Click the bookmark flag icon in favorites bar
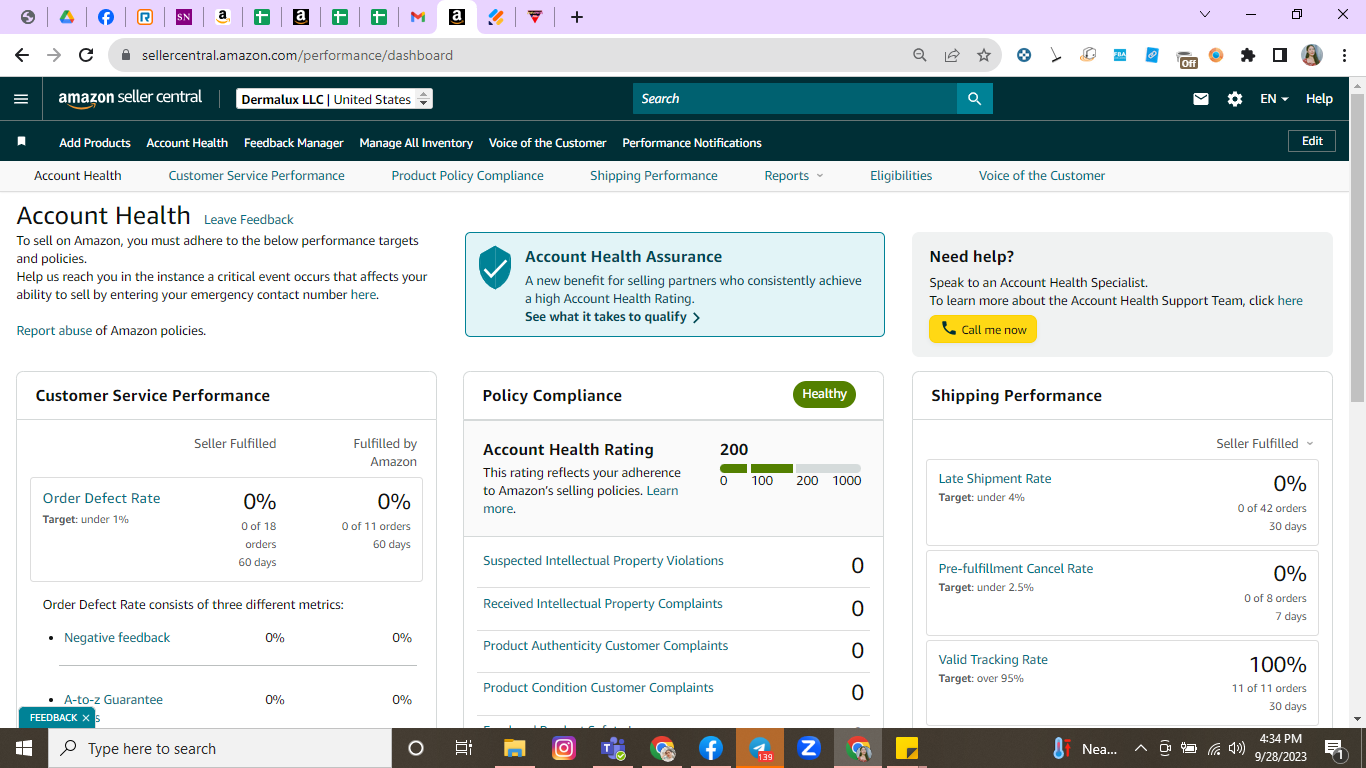The image size is (1366, 768). [21, 142]
